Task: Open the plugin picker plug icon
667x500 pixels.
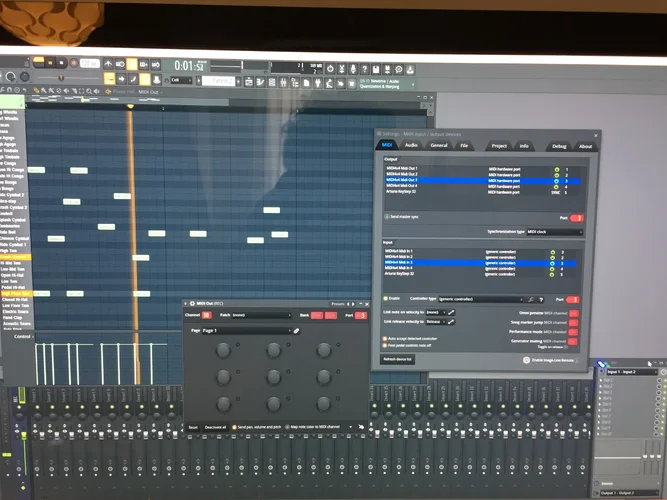Action: point(318,83)
